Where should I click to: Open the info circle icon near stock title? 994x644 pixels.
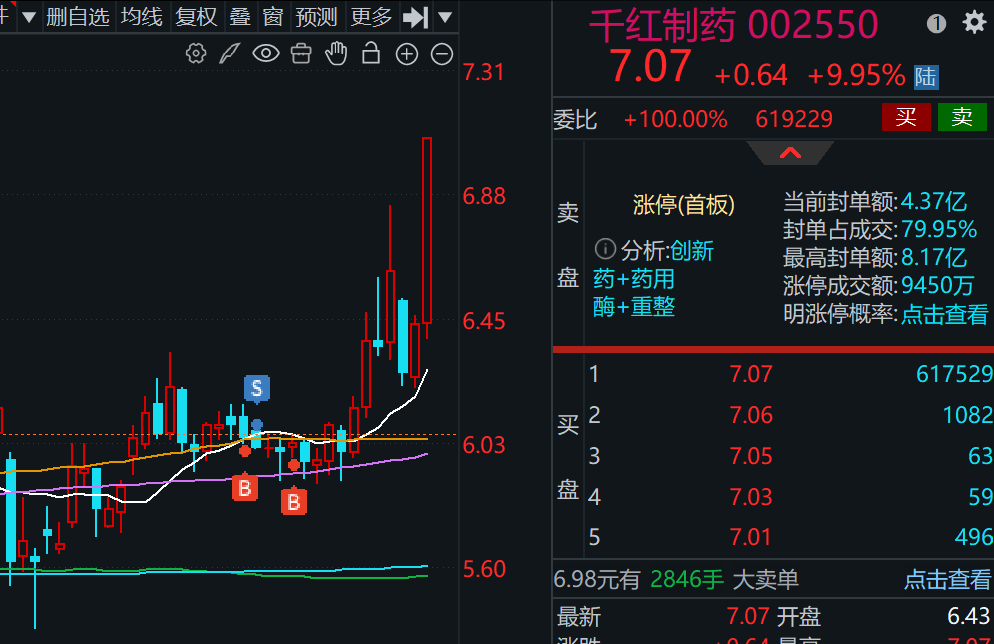pyautogui.click(x=936, y=24)
